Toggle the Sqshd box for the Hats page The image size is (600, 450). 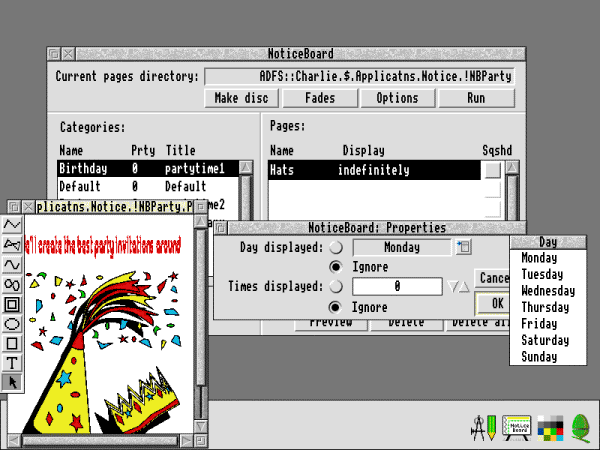(x=492, y=170)
